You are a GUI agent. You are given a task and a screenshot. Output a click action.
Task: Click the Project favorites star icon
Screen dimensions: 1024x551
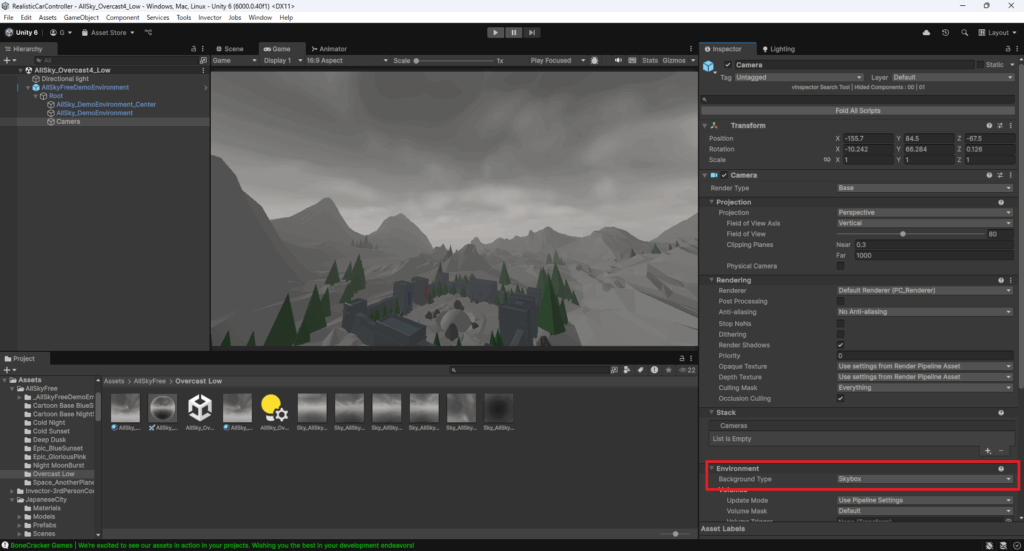point(668,370)
